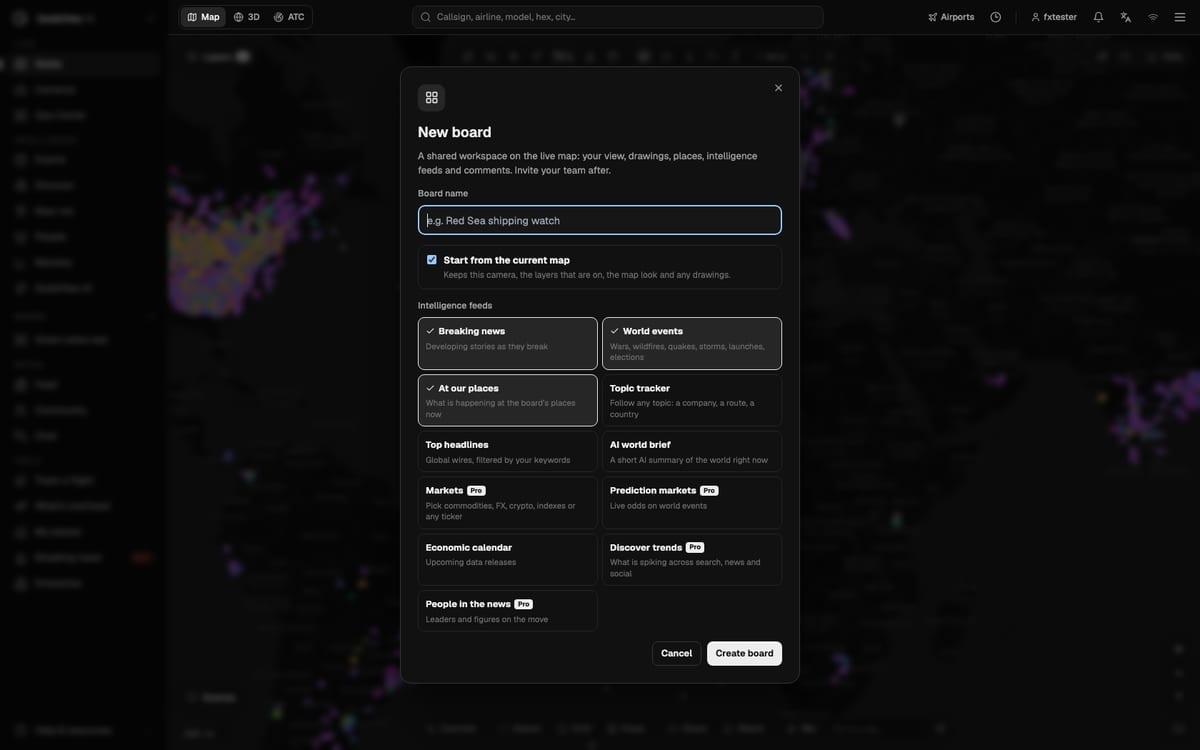Click the board grid icon above New board

432,97
